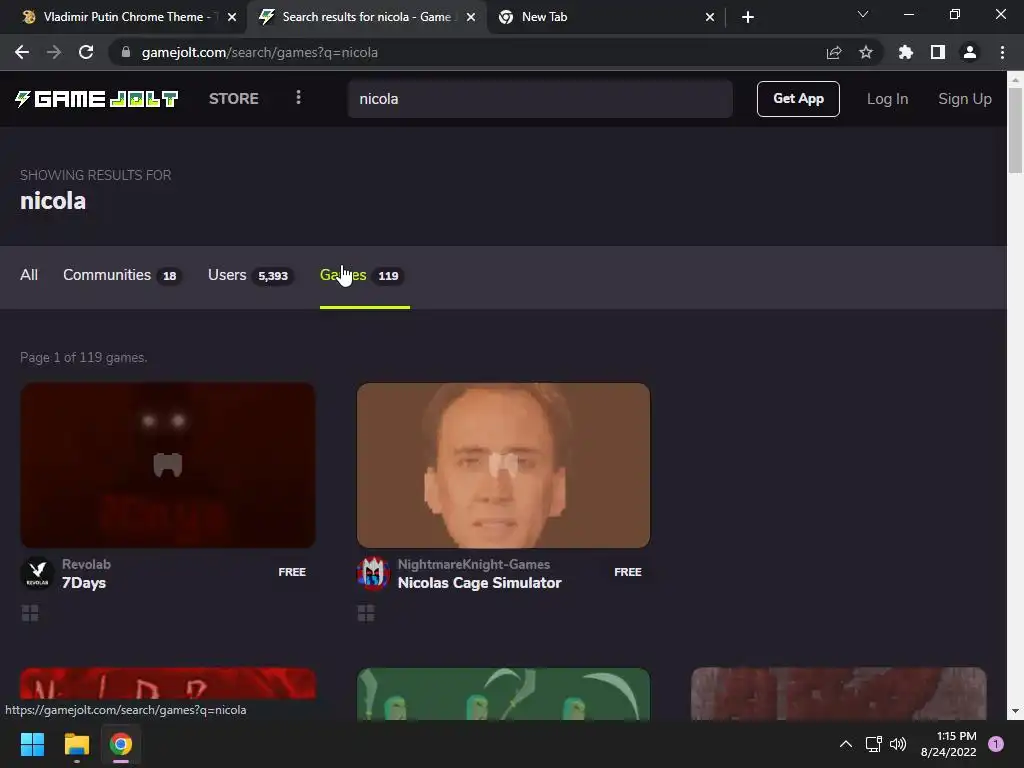Open the tab search chevron
The width and height of the screenshot is (1024, 768).
863,14
